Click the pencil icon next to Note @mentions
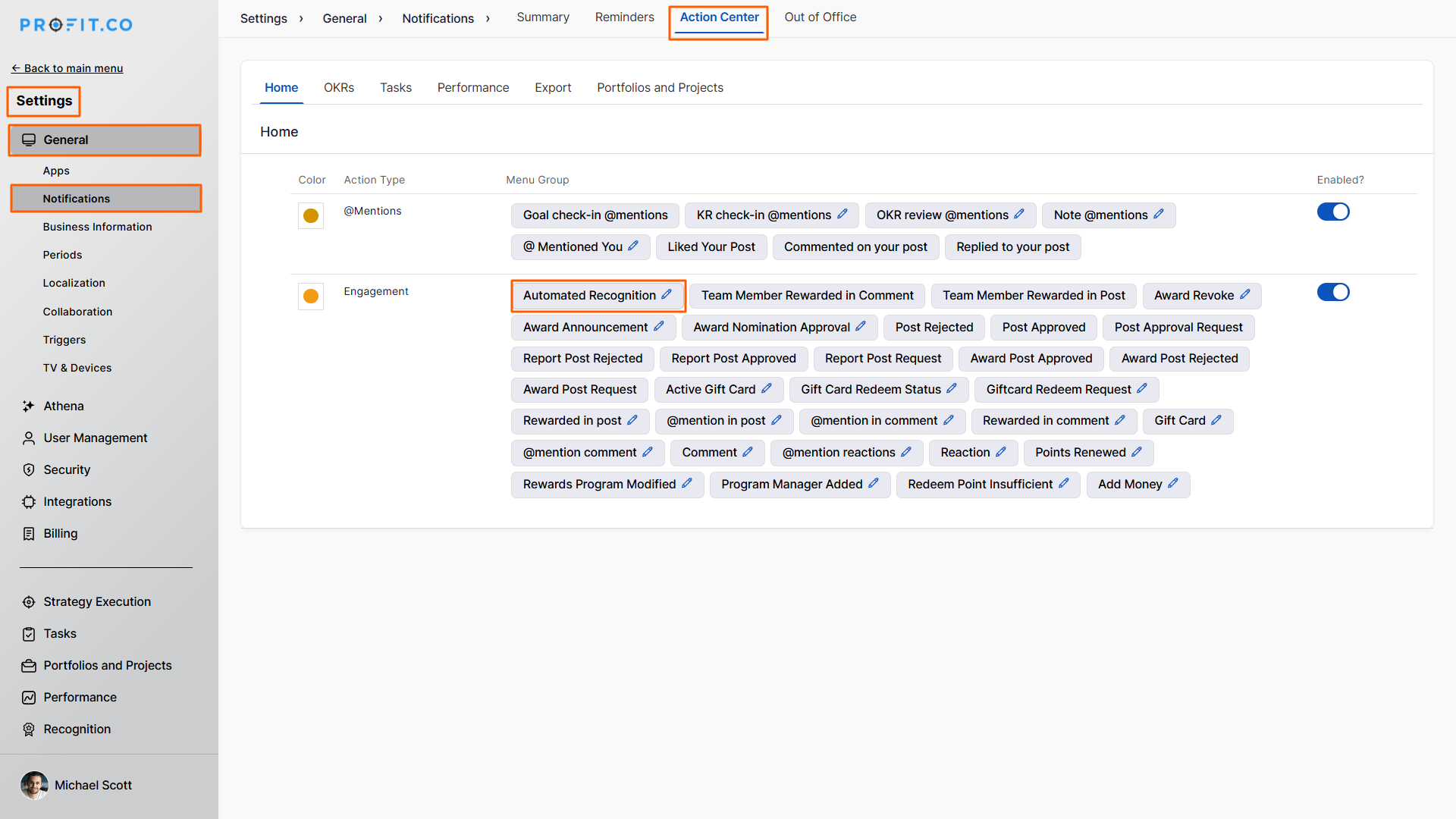 [x=1159, y=215]
